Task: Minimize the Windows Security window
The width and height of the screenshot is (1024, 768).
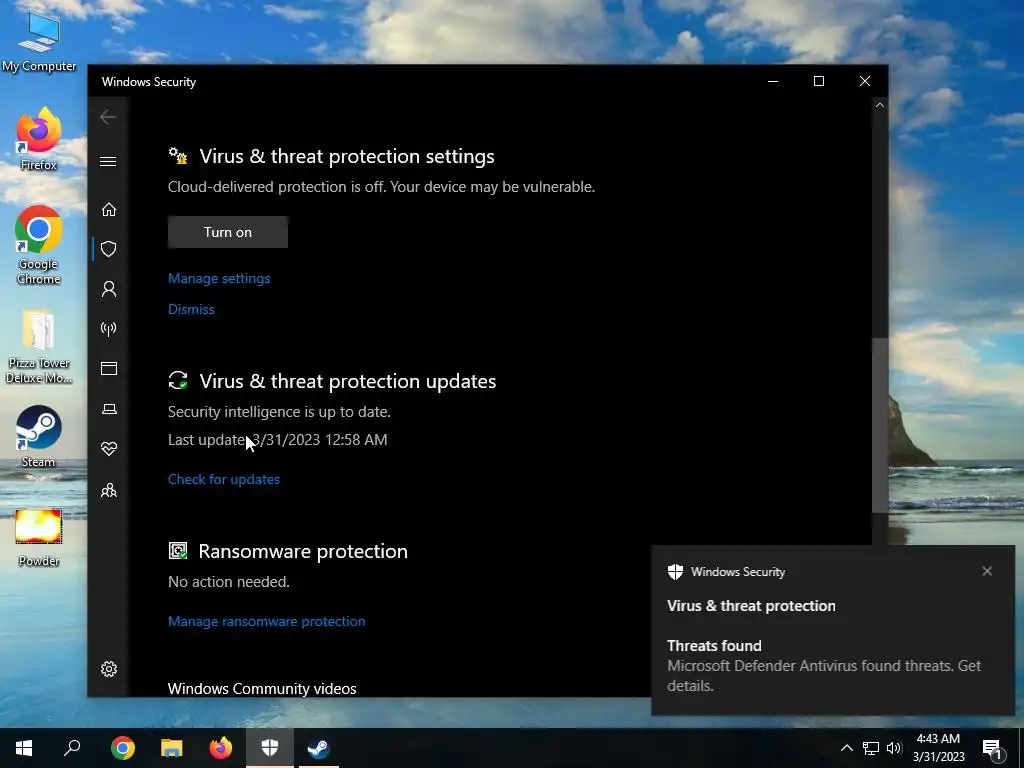Action: 773,82
